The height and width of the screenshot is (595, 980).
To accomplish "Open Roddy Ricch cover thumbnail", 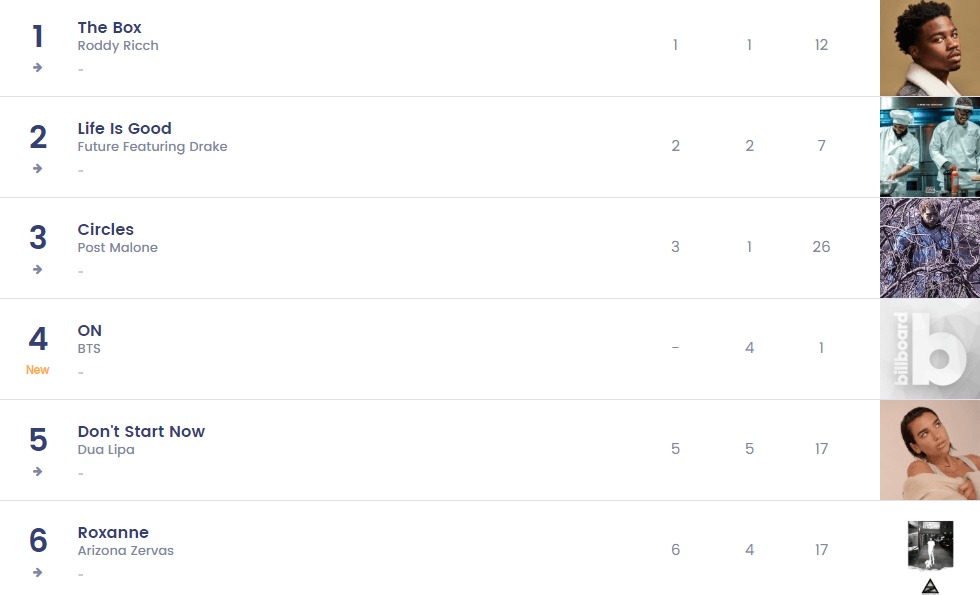I will tap(930, 48).
